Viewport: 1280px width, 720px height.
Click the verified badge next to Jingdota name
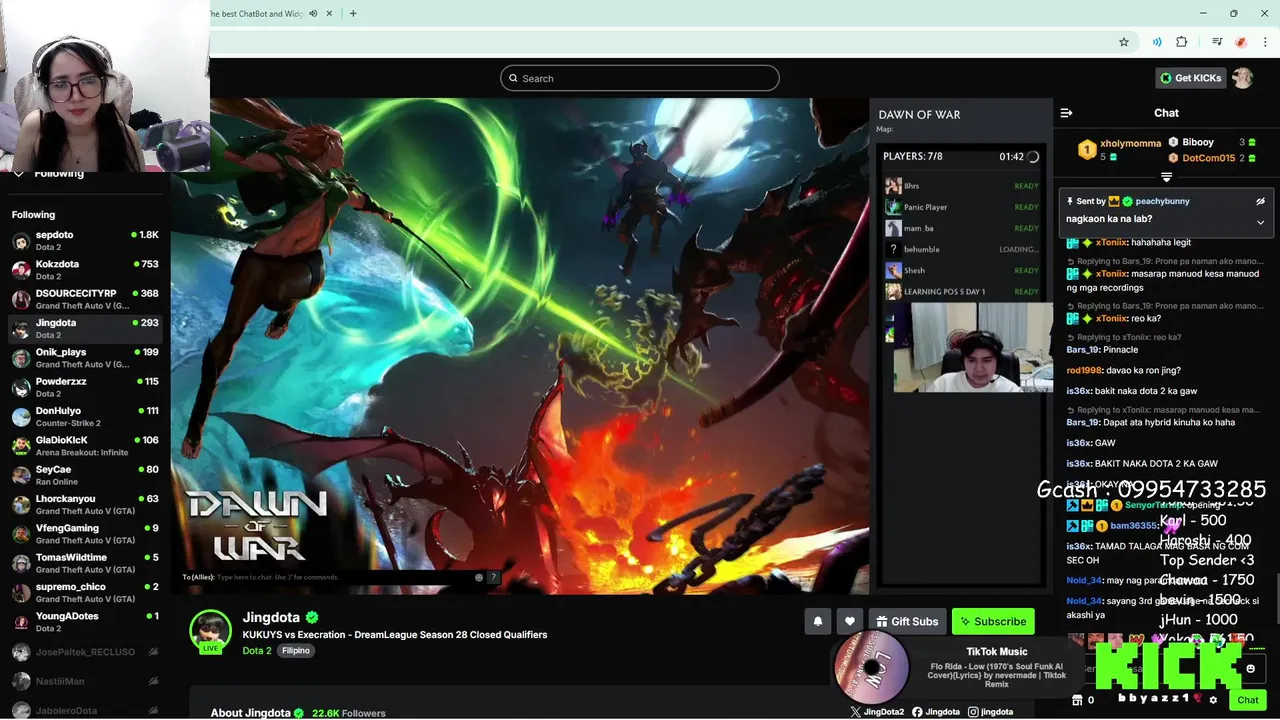tap(312, 617)
